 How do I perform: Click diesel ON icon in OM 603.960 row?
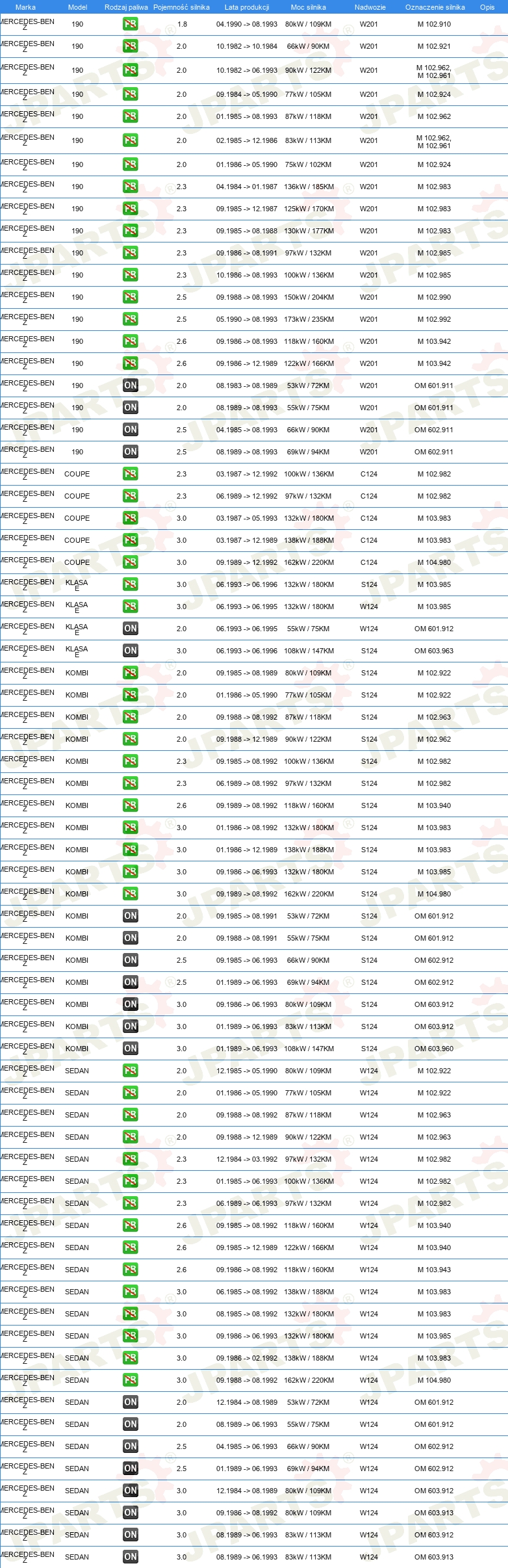(131, 1049)
